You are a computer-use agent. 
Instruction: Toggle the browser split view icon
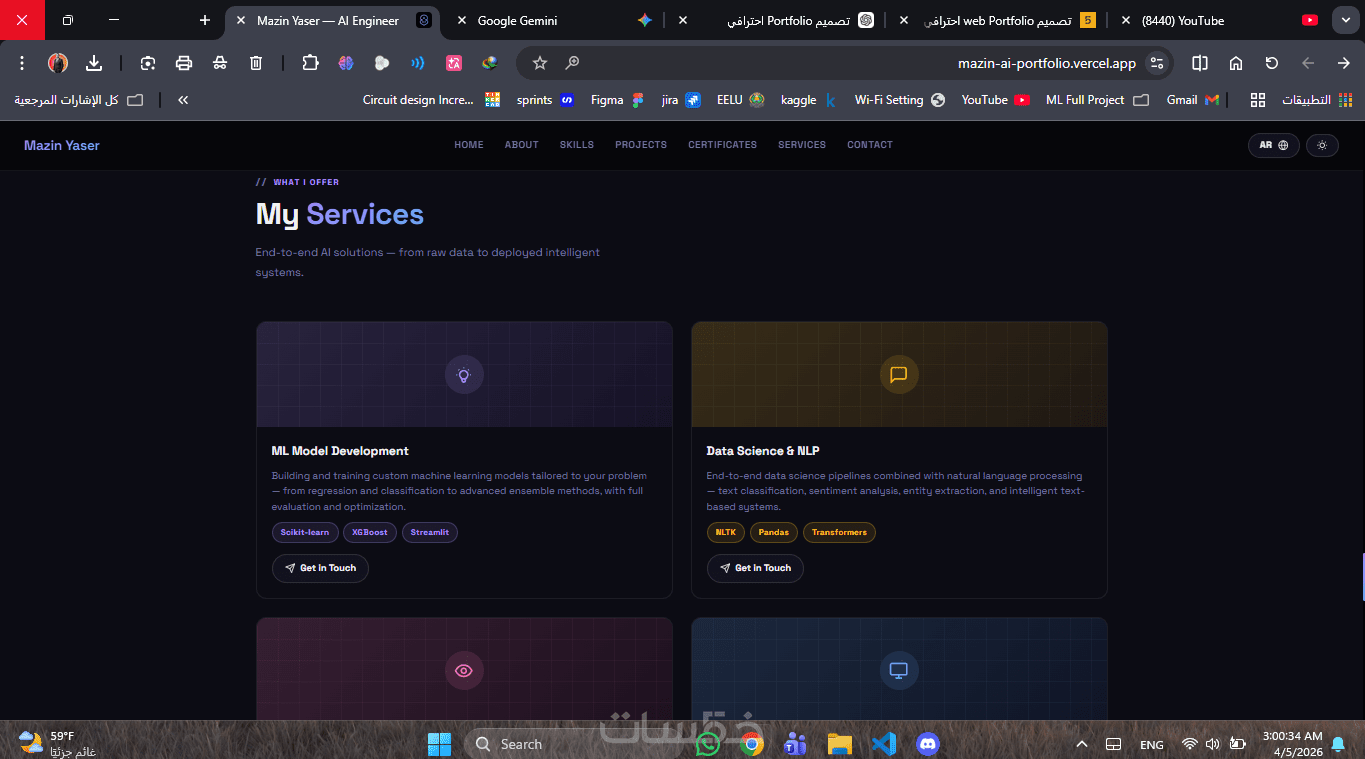(x=1200, y=63)
